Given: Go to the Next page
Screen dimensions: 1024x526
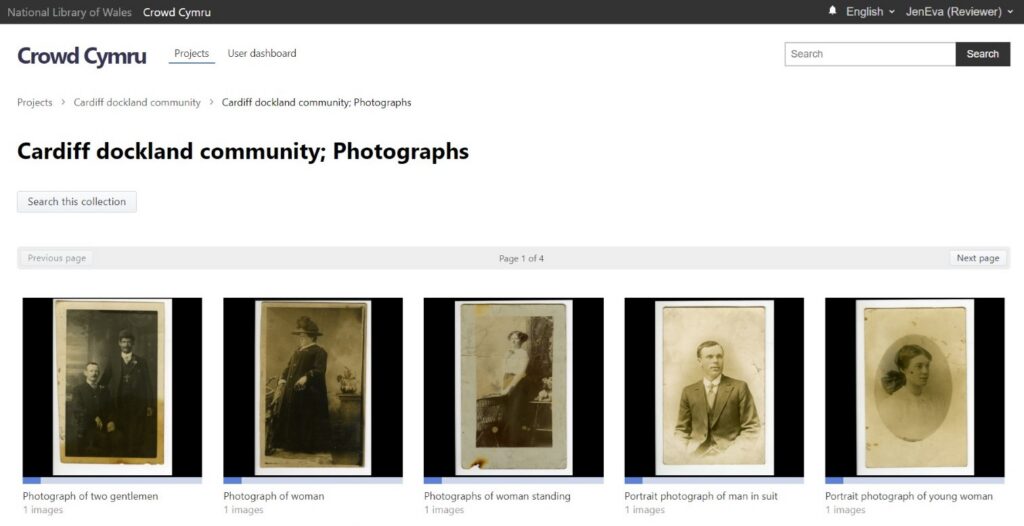Looking at the screenshot, I should tap(978, 258).
